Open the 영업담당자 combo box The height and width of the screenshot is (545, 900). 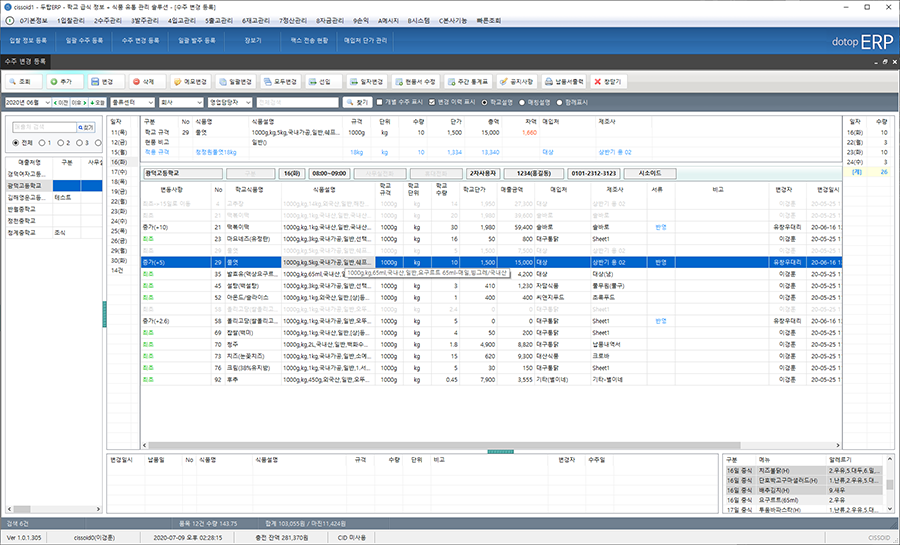pyautogui.click(x=225, y=102)
